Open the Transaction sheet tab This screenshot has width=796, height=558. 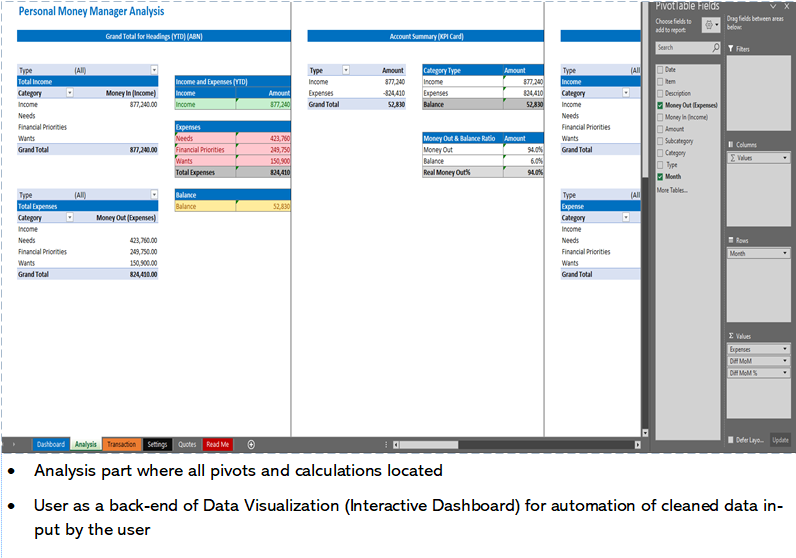[x=121, y=444]
